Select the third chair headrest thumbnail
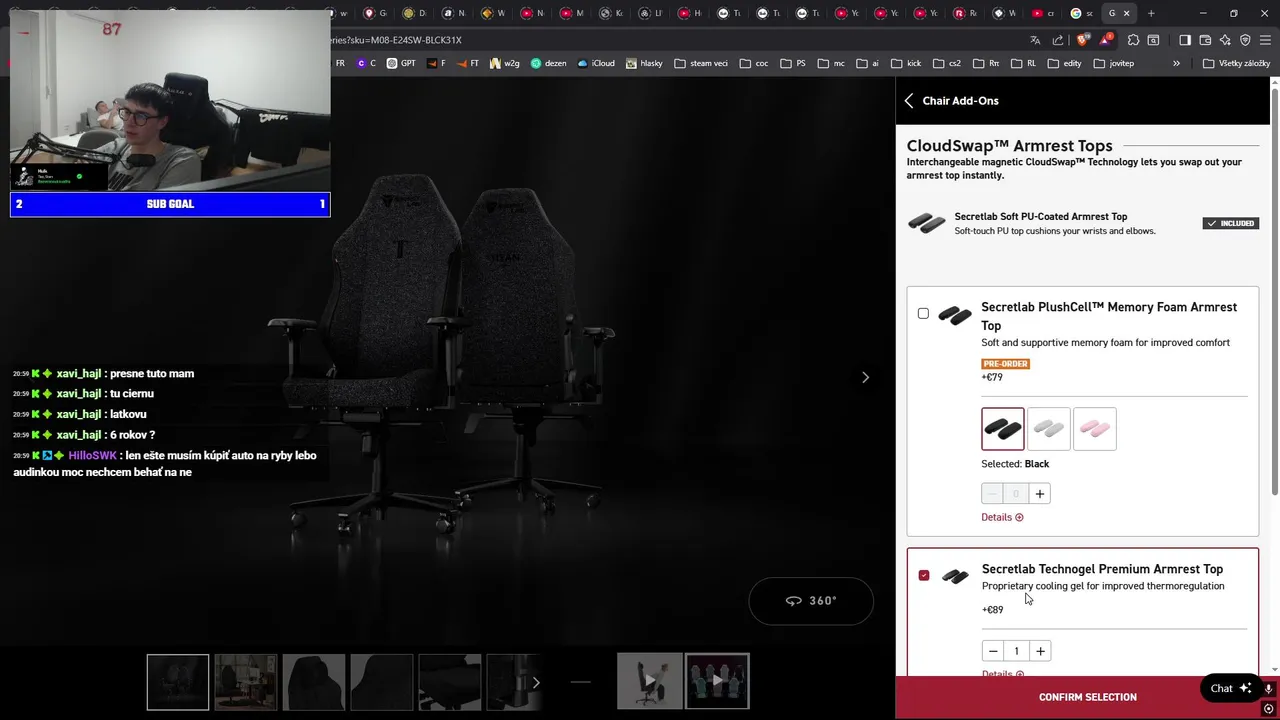Screen dimensions: 1280x720 (x=314, y=682)
